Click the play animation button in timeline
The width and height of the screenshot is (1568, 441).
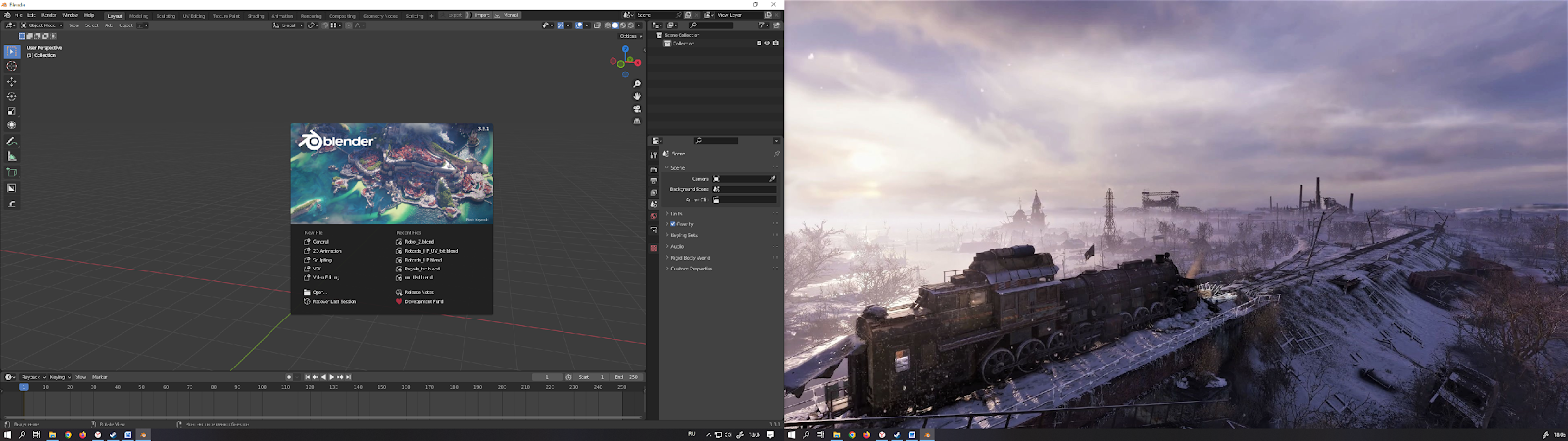point(331,377)
